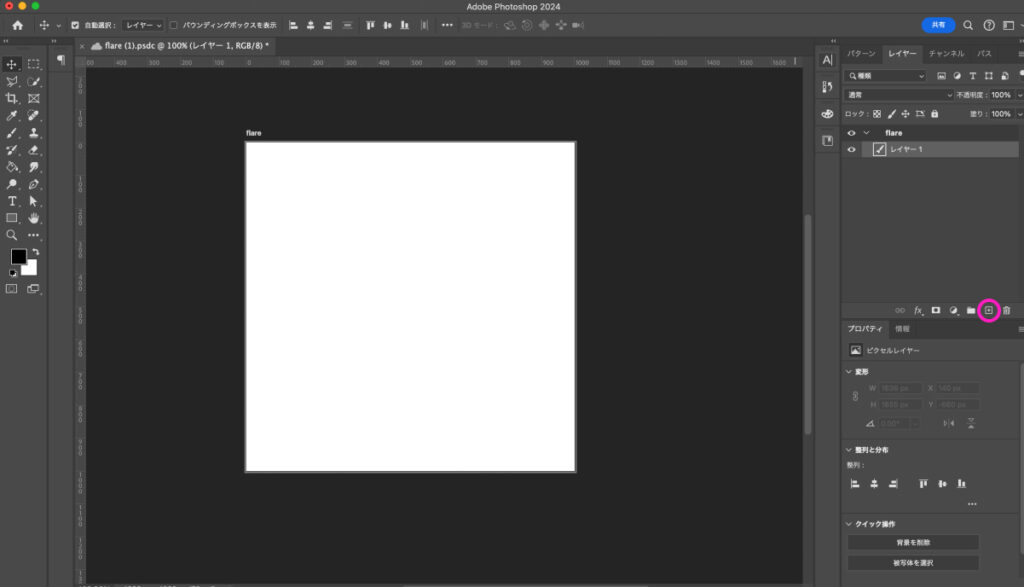This screenshot has height=587, width=1024.
Task: Select the Crop tool in the toolbar
Action: click(12, 98)
